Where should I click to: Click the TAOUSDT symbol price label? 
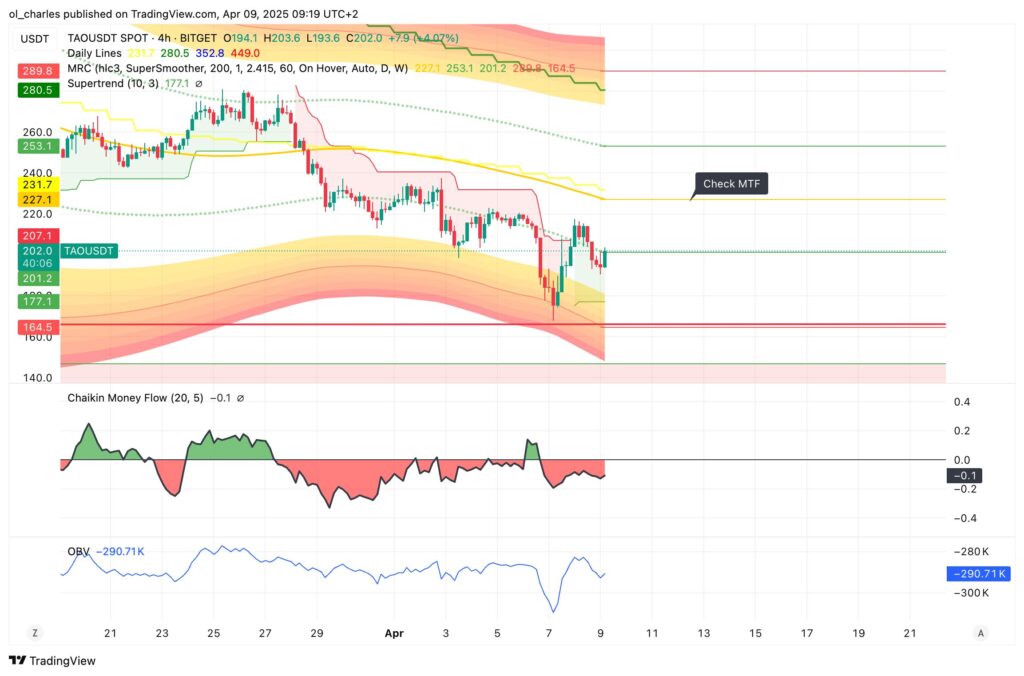pos(88,251)
